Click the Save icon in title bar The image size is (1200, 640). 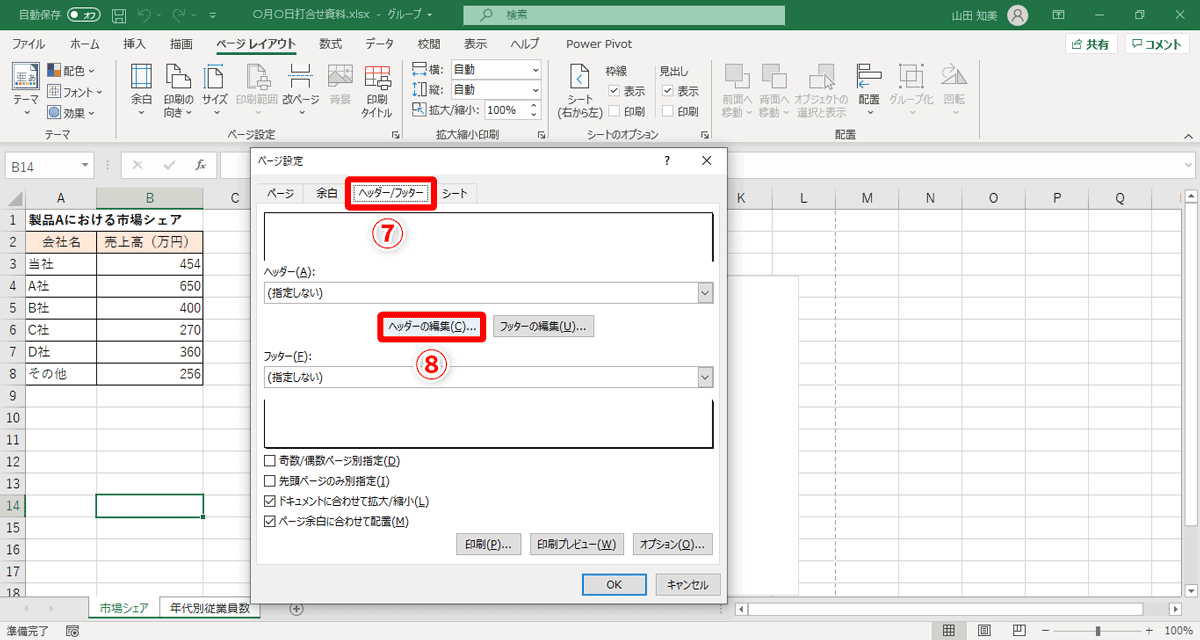click(119, 16)
